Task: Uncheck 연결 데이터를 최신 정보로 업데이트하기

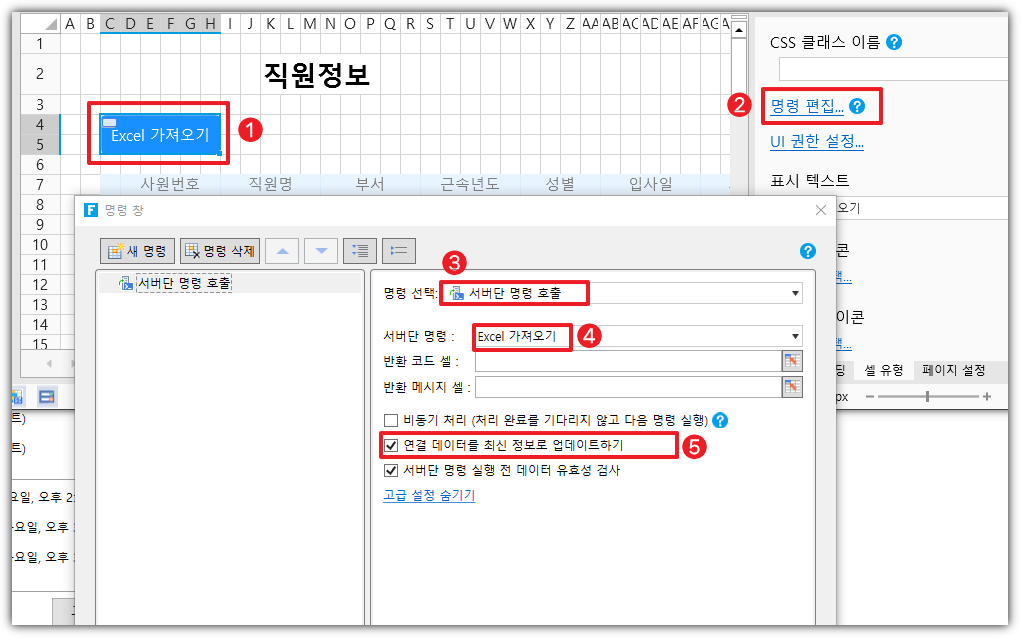Action: coord(391,445)
